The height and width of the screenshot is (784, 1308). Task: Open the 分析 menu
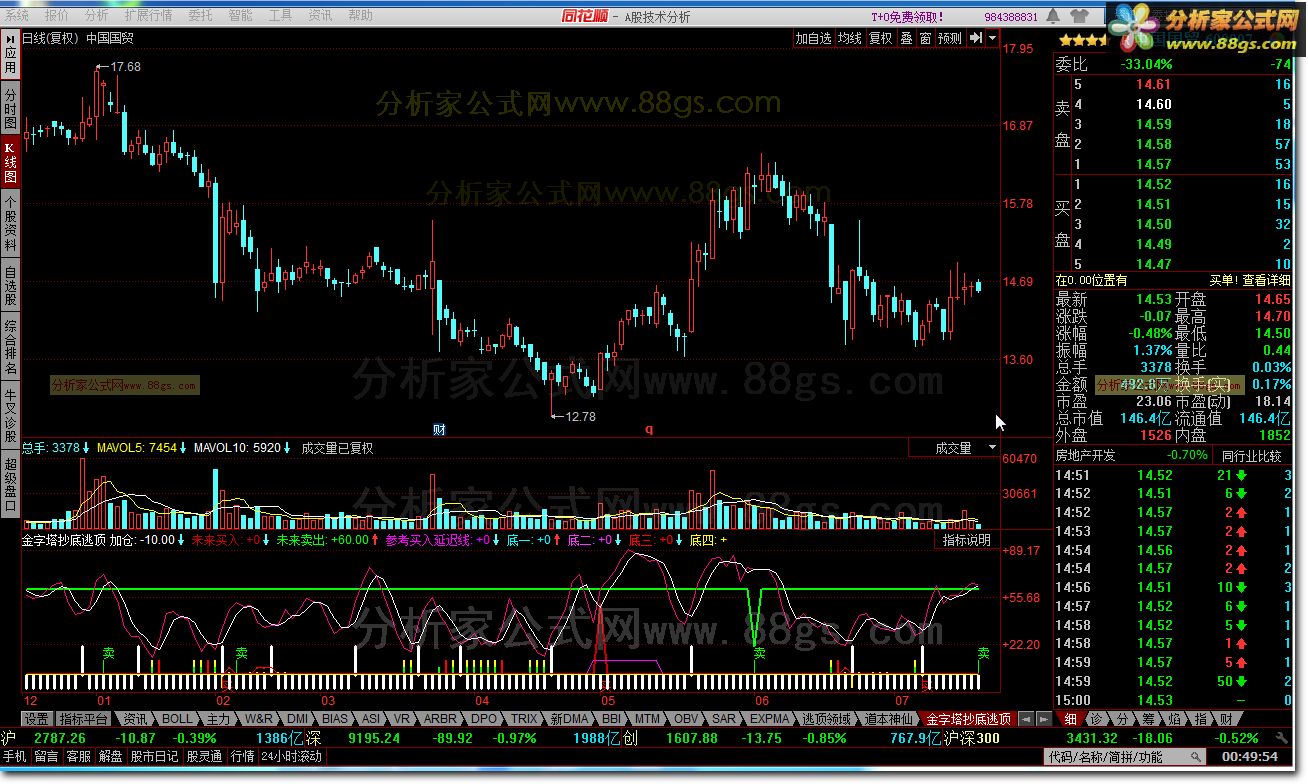coord(96,16)
